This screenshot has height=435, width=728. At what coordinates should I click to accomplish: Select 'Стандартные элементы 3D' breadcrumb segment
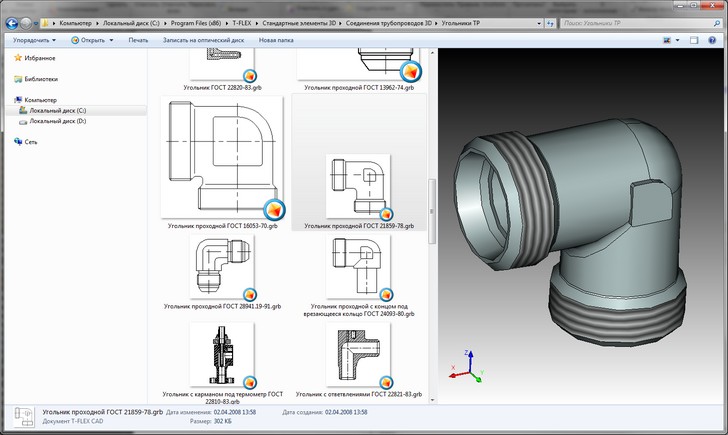[299, 23]
